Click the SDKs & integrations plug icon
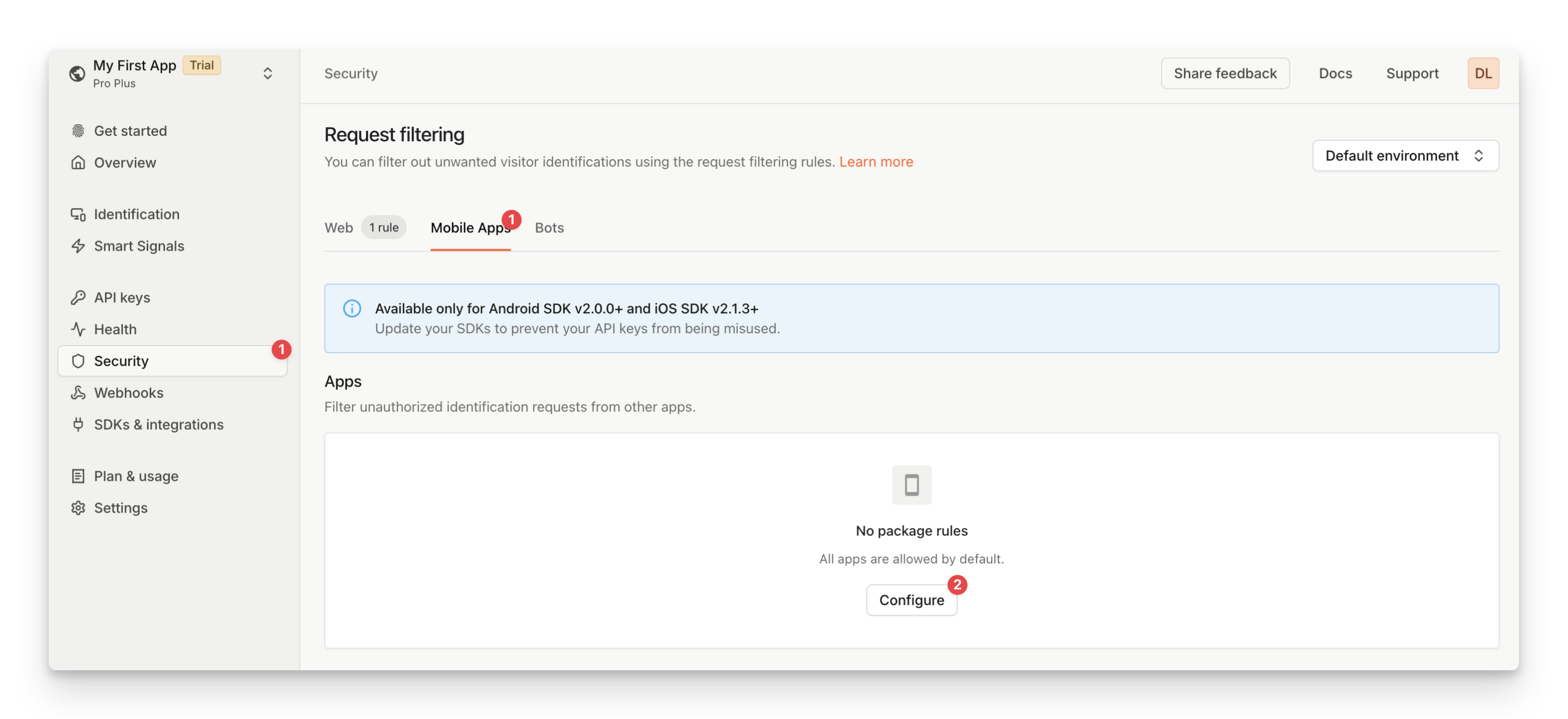Screen dimensions: 1568x719 coord(78,424)
